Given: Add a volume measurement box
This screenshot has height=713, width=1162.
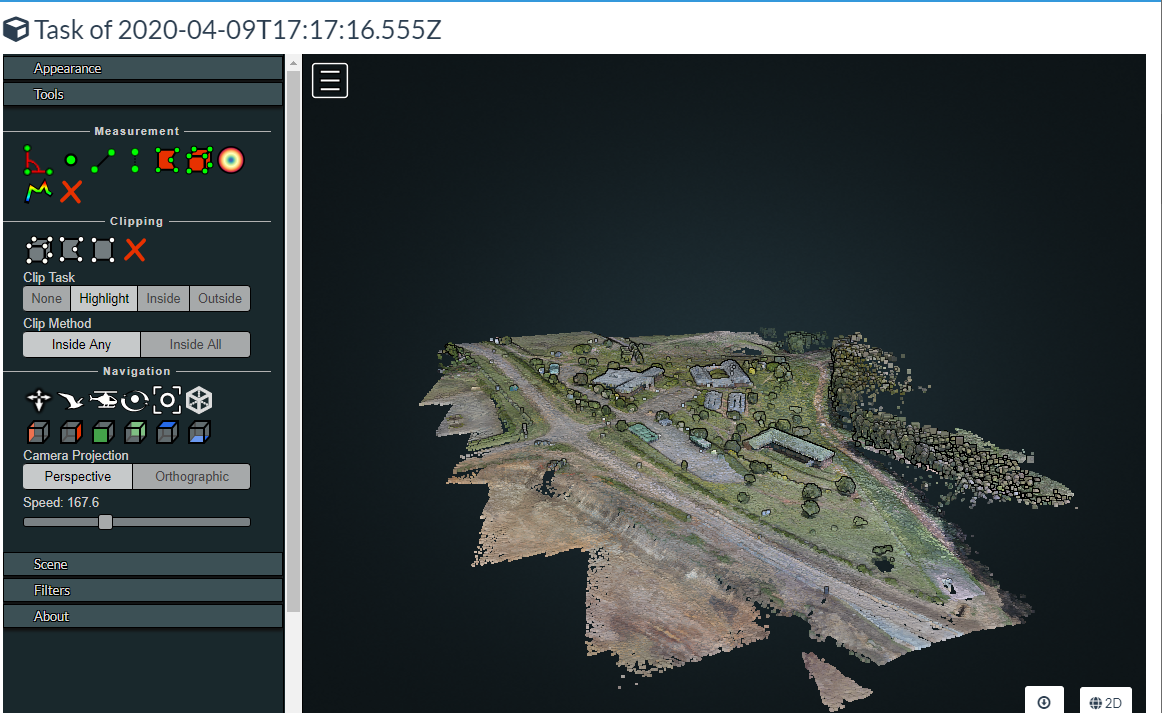Looking at the screenshot, I should click(198, 159).
